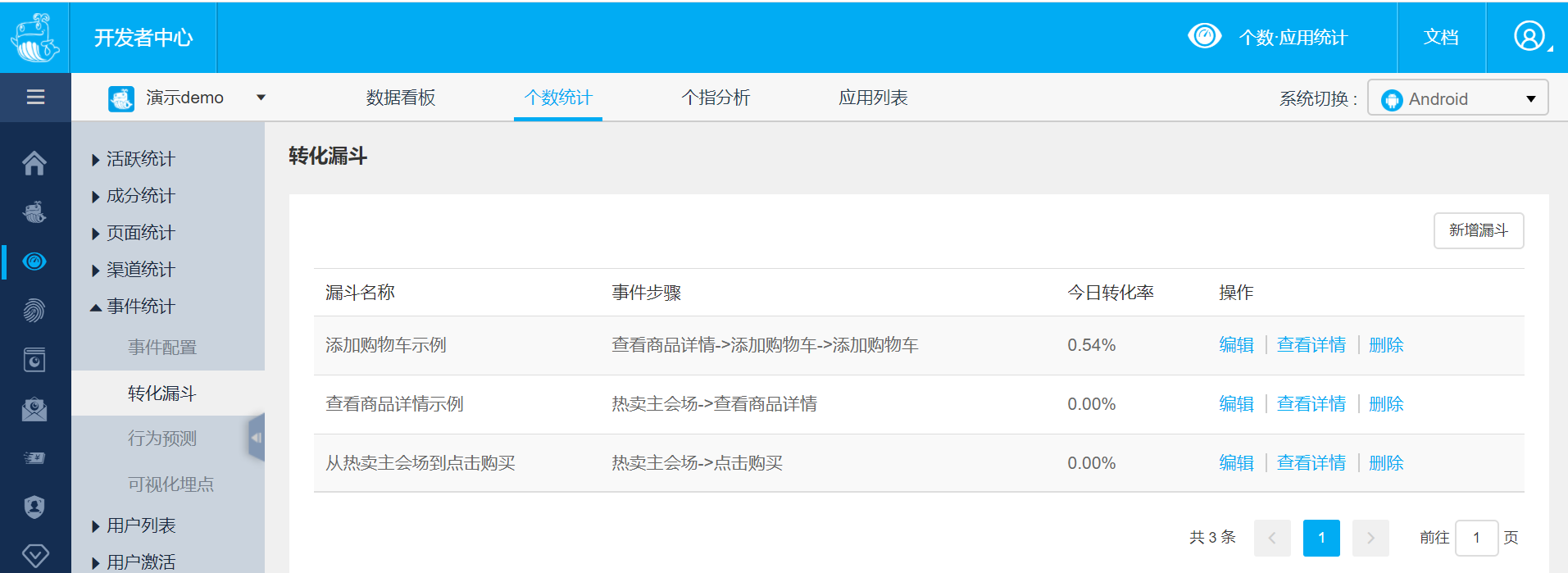The height and width of the screenshot is (573, 1568).
Task: Collapse the side panel with the arrow handle
Action: pos(257,438)
